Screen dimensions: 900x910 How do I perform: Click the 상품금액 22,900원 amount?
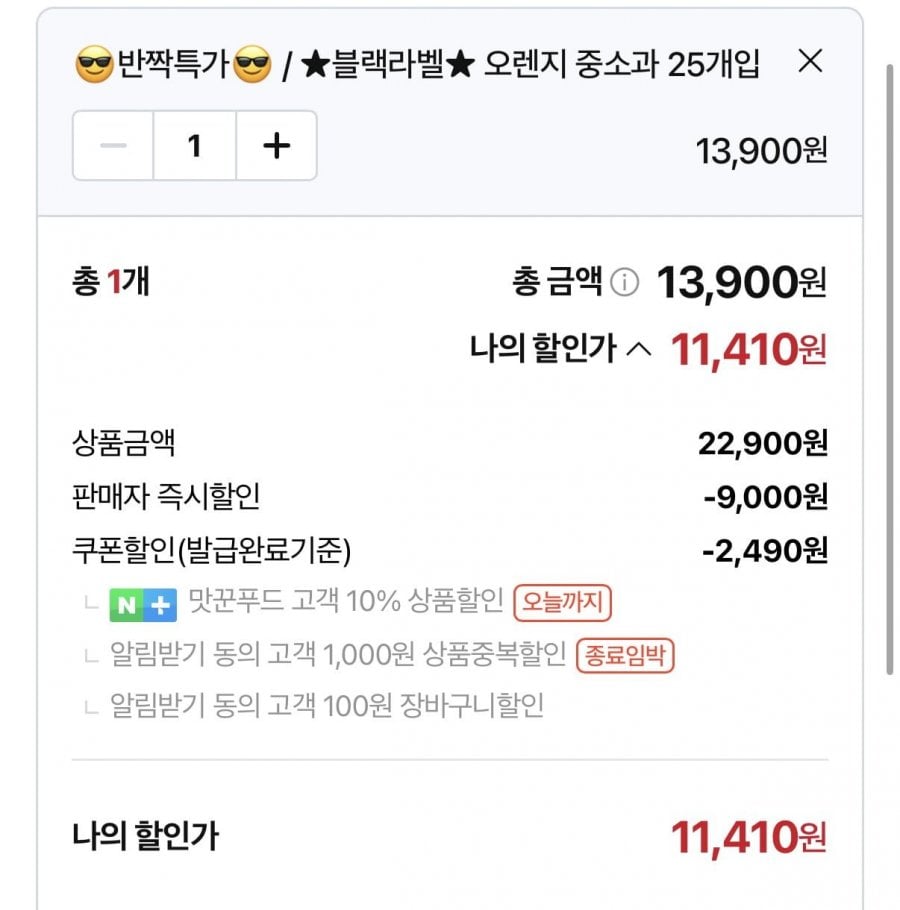point(762,443)
